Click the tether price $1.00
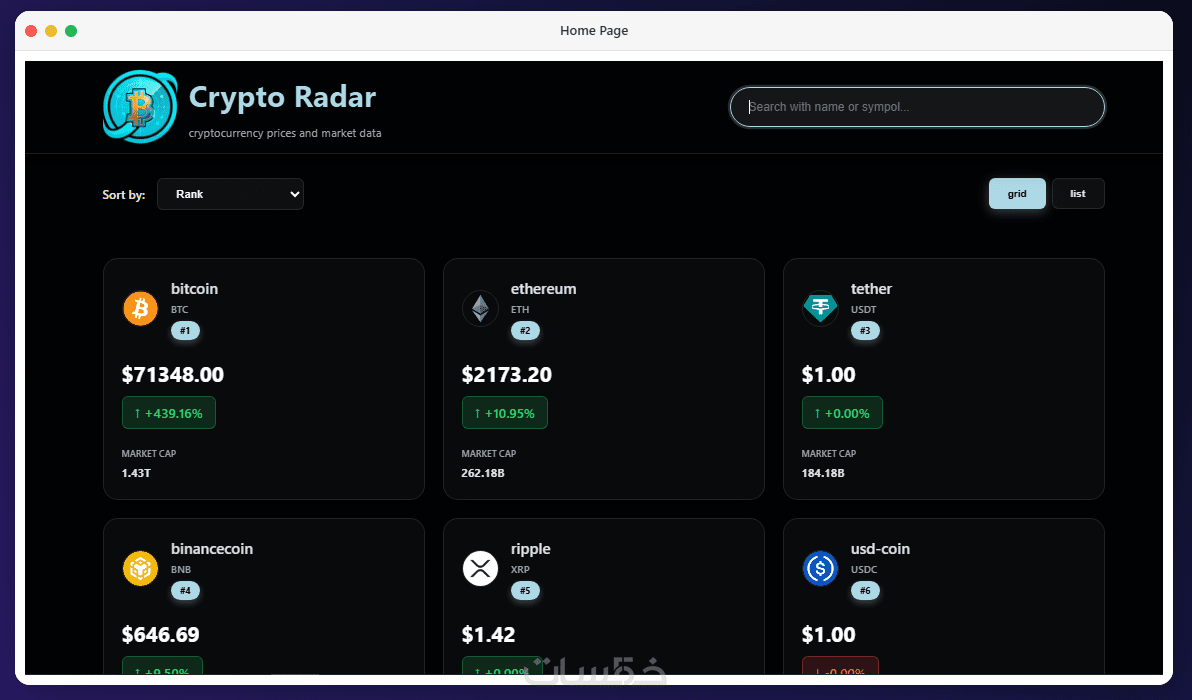The image size is (1192, 700). (829, 375)
